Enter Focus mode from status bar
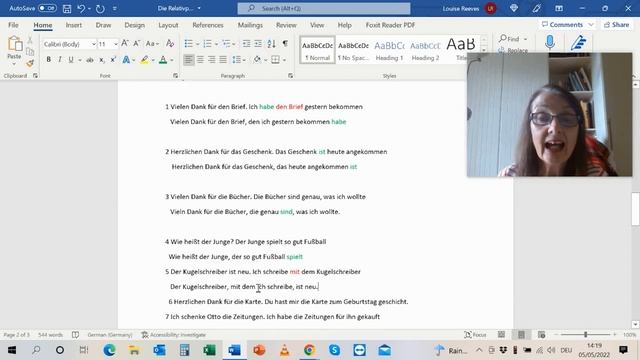The image size is (640, 360). click(475, 335)
